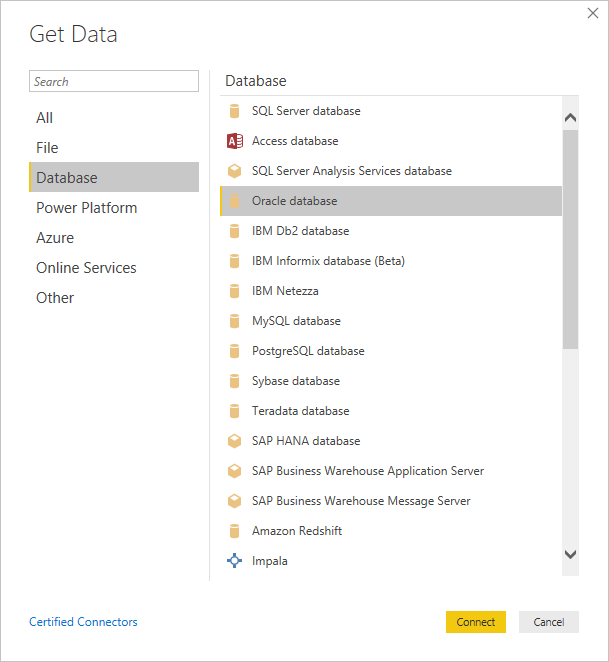Click the Amazon Redshift cylinder icon
Image resolution: width=609 pixels, height=662 pixels.
click(x=235, y=531)
